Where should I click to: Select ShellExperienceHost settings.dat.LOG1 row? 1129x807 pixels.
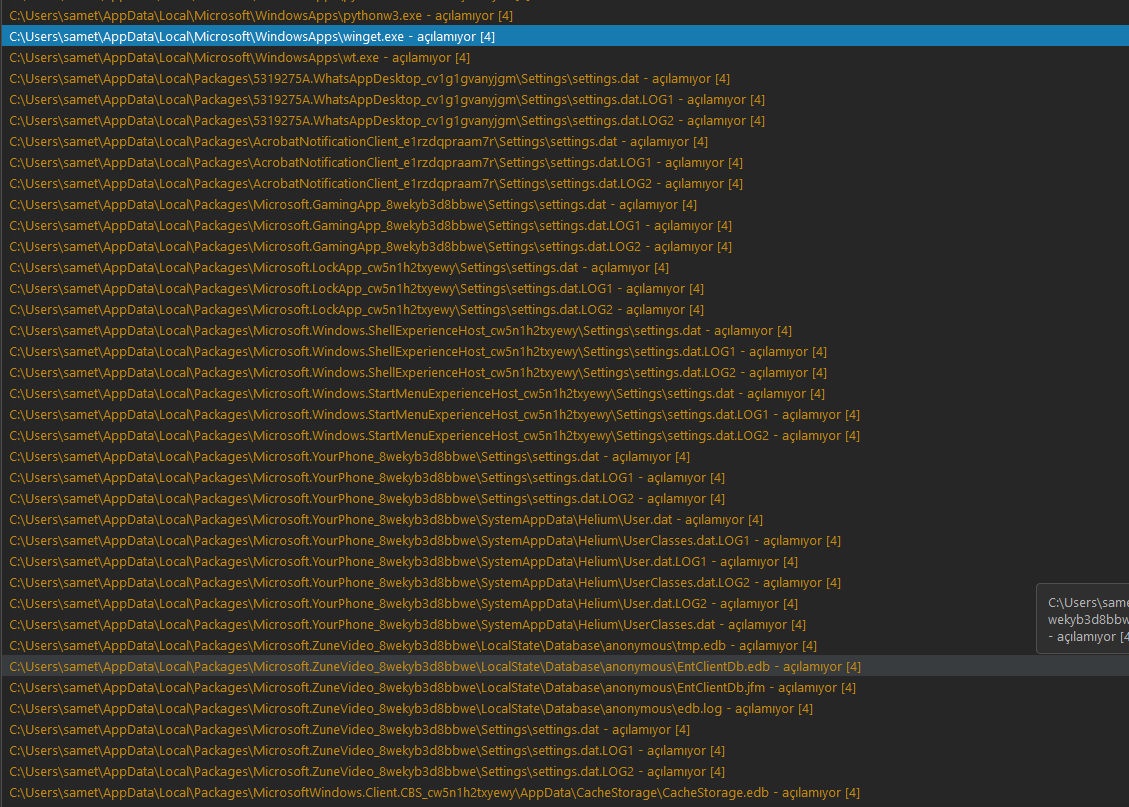(564, 351)
